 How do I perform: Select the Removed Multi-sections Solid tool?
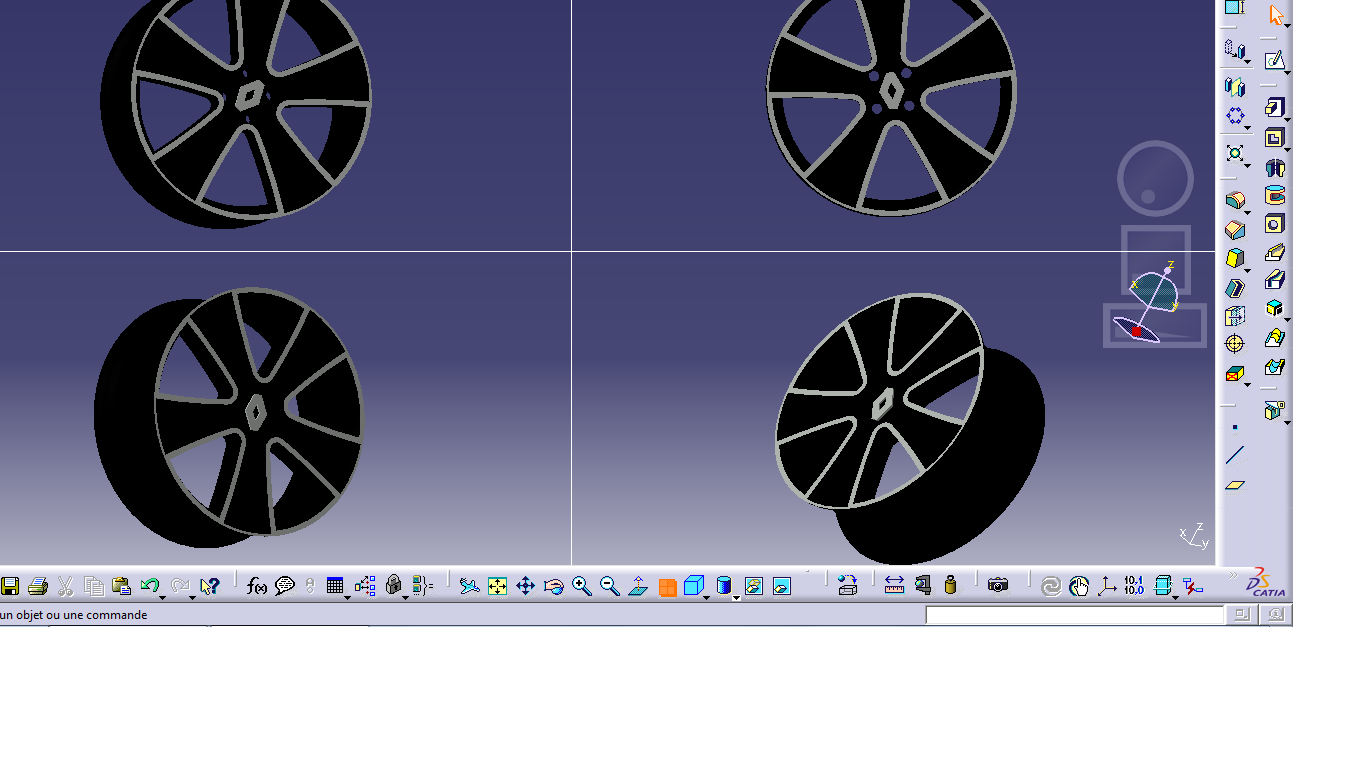click(x=1274, y=367)
